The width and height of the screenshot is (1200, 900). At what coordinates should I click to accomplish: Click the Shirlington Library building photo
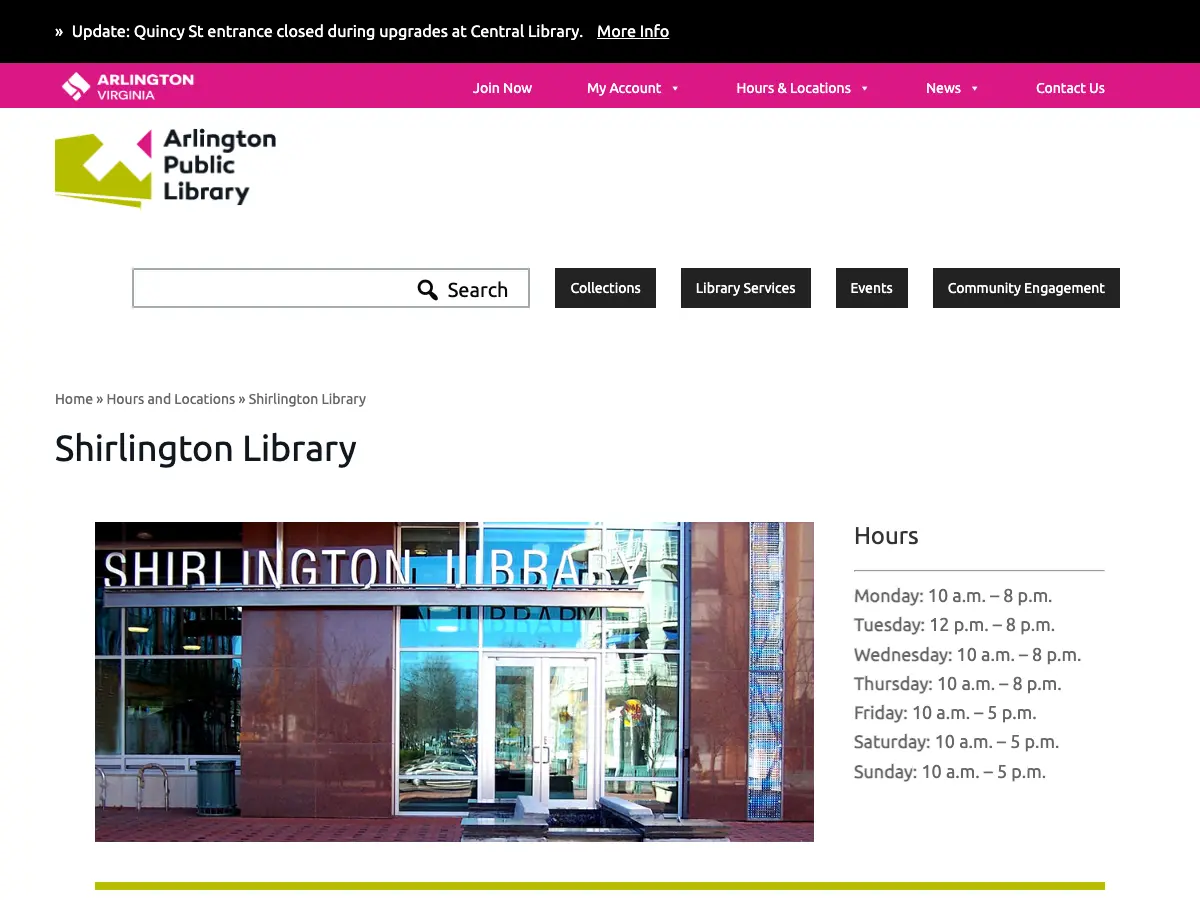(454, 682)
